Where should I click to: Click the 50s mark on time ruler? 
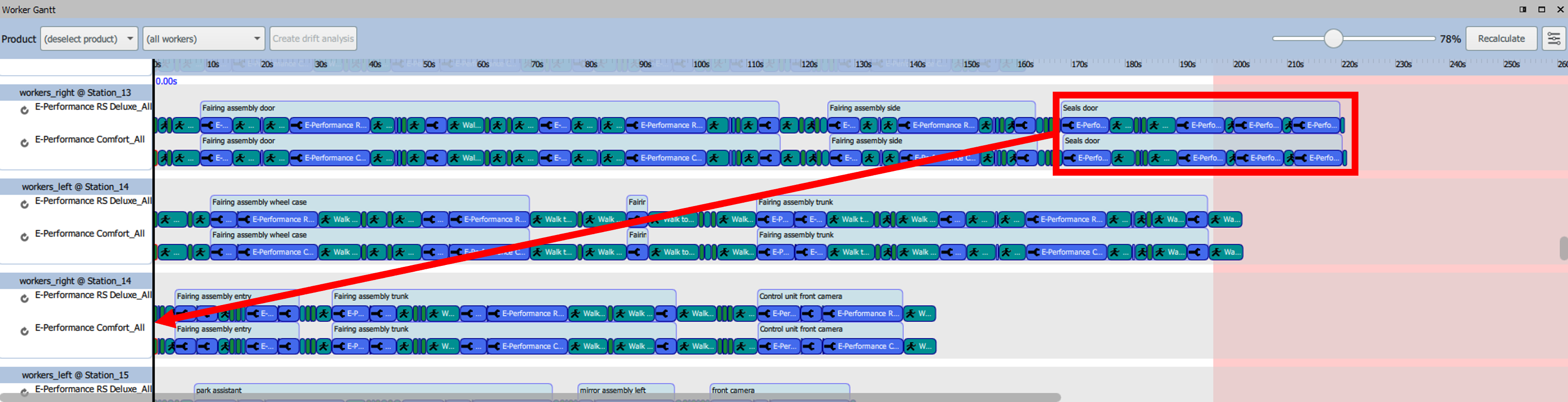[429, 64]
